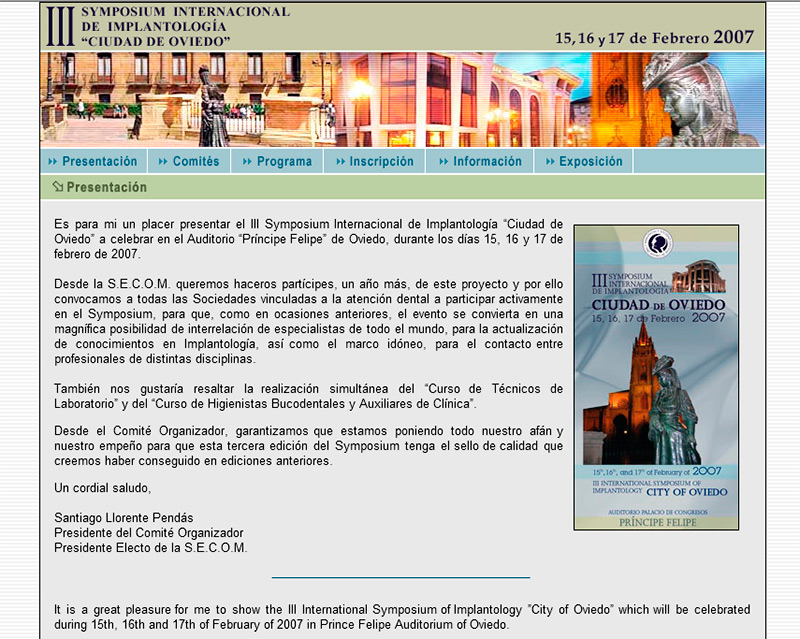Click the Oviedo city banner image
The image size is (800, 639).
pyautogui.click(x=403, y=100)
